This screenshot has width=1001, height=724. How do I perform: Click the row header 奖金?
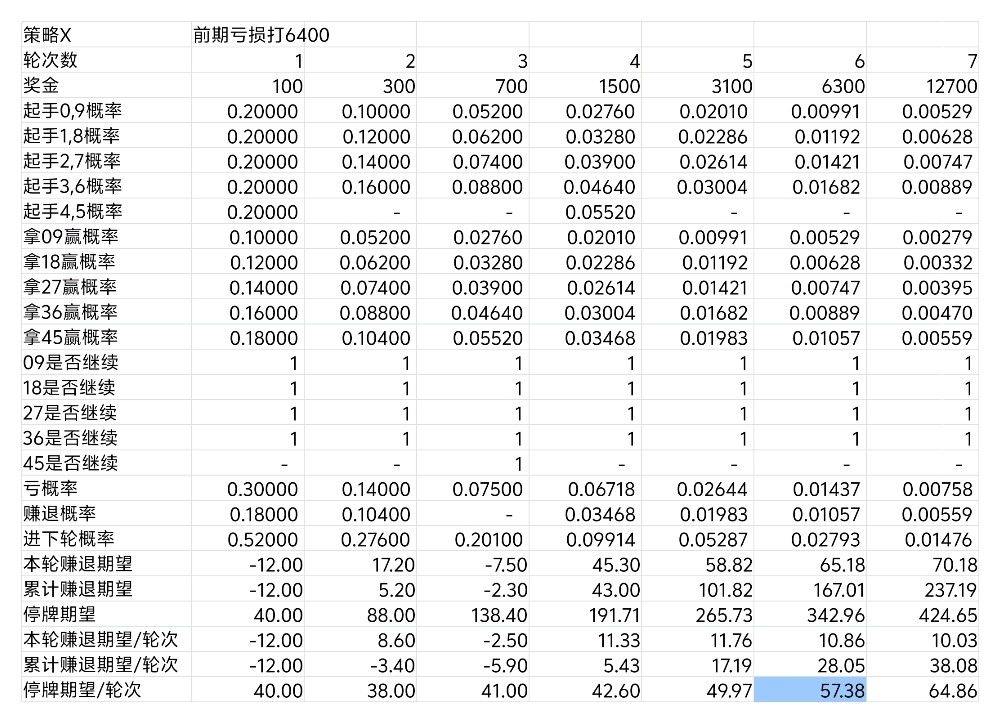point(41,85)
